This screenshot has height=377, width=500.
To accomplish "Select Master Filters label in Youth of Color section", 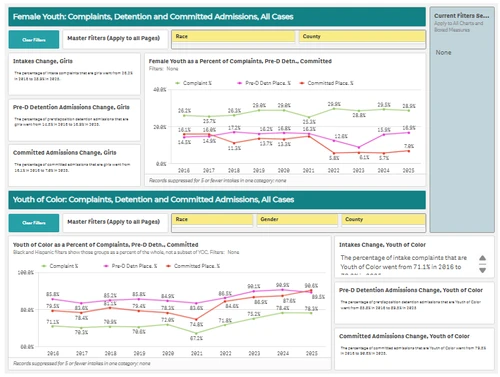I will [114, 222].
